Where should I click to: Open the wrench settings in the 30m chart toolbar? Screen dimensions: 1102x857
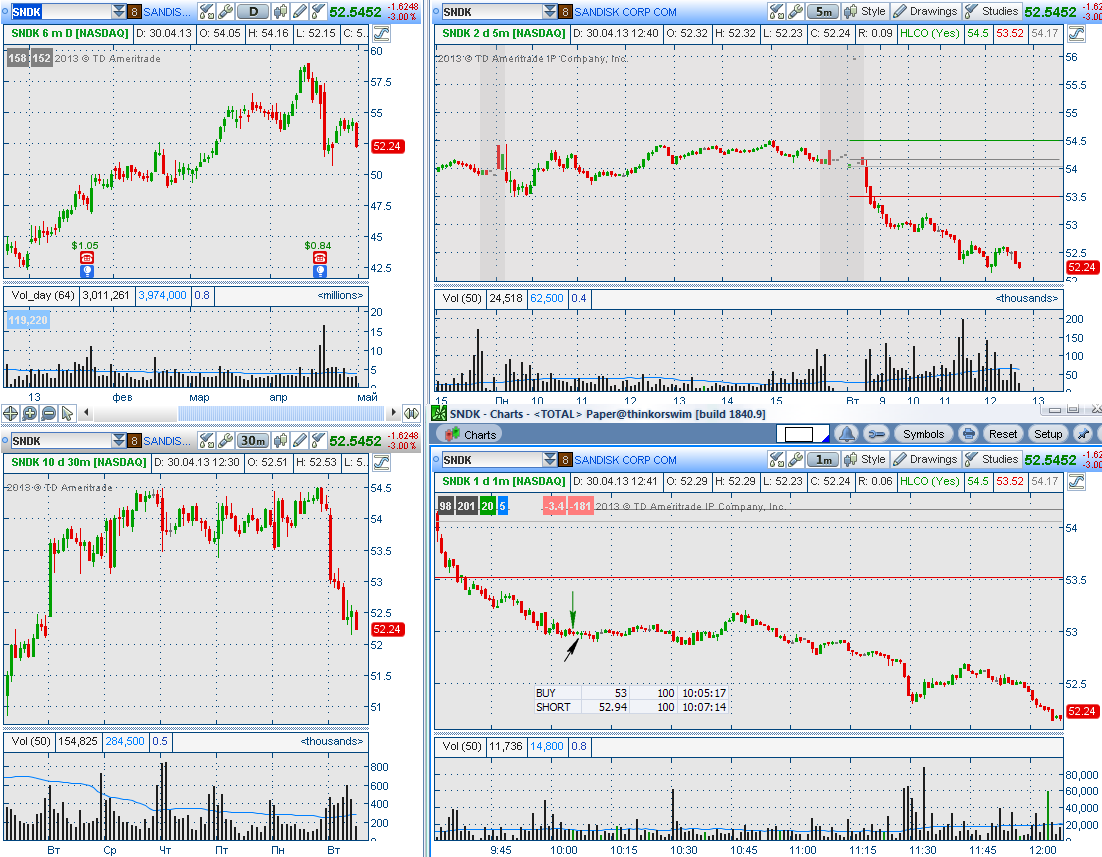(x=226, y=441)
